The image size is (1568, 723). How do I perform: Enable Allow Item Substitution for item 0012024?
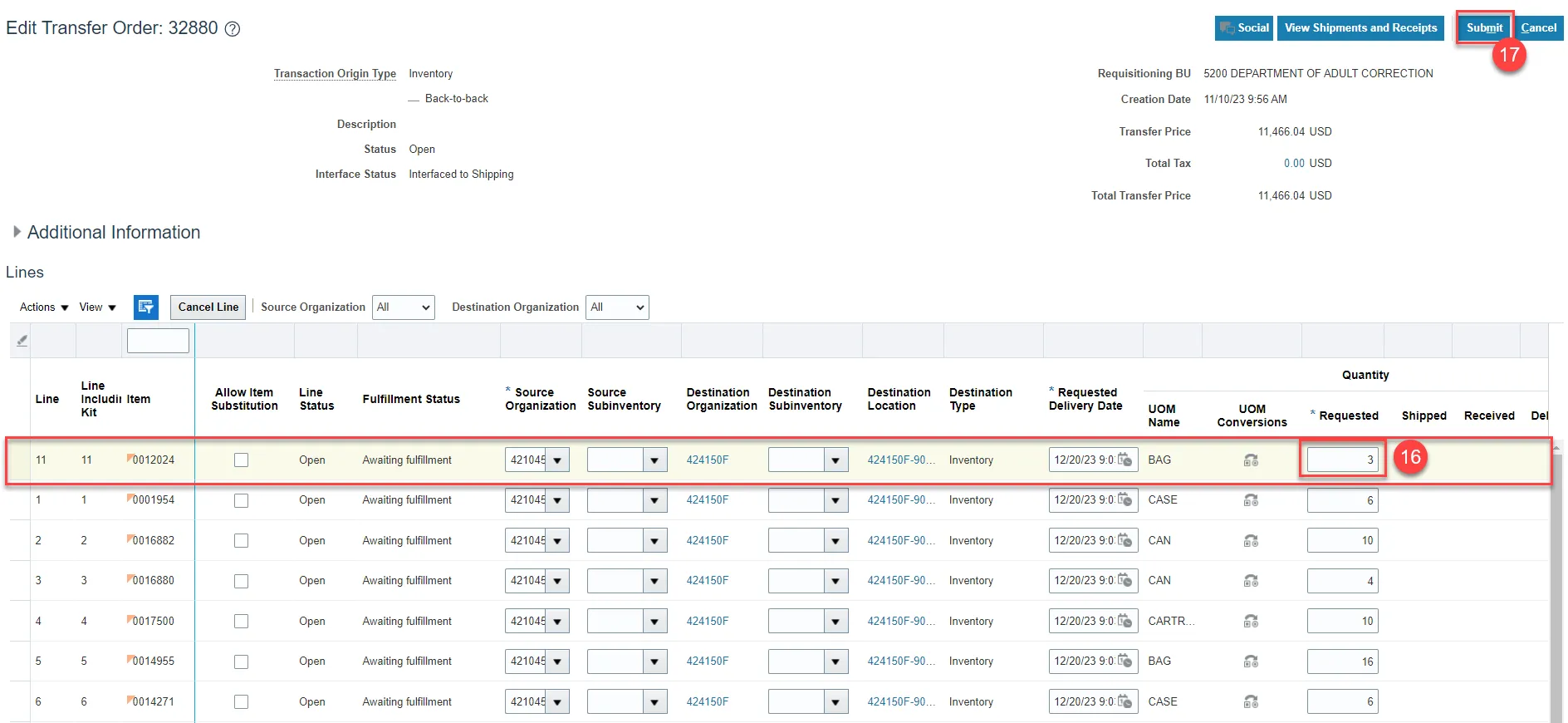tap(241, 460)
